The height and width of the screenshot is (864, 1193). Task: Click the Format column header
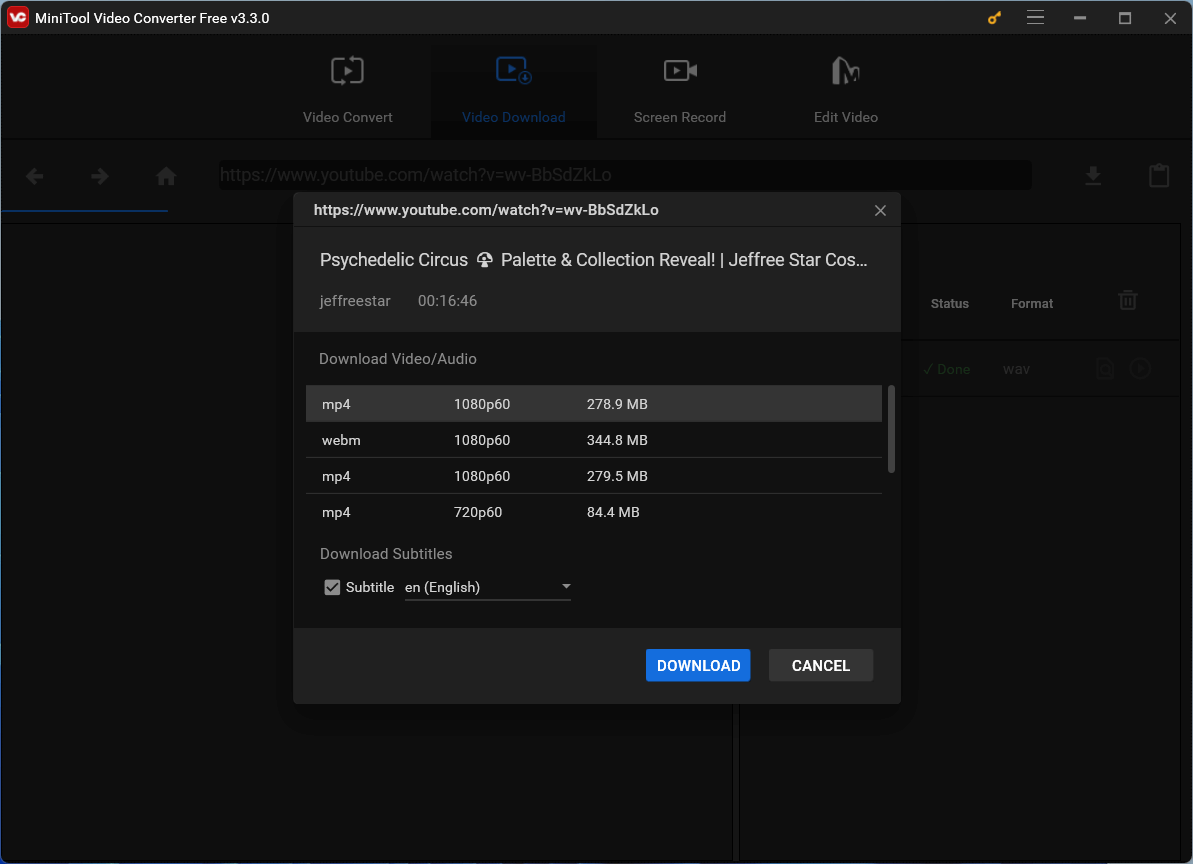click(x=1032, y=303)
